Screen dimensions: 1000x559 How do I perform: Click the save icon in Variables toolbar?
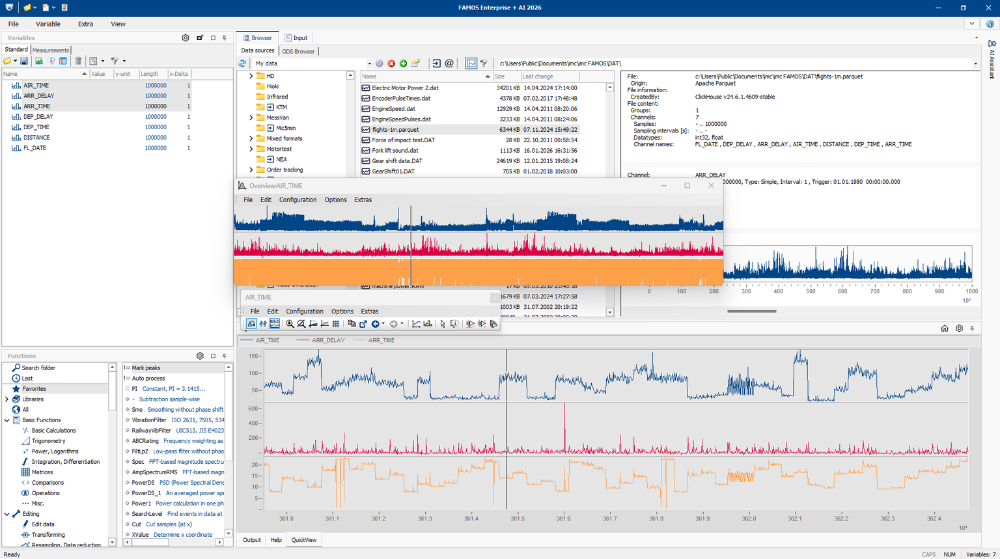(x=22, y=61)
